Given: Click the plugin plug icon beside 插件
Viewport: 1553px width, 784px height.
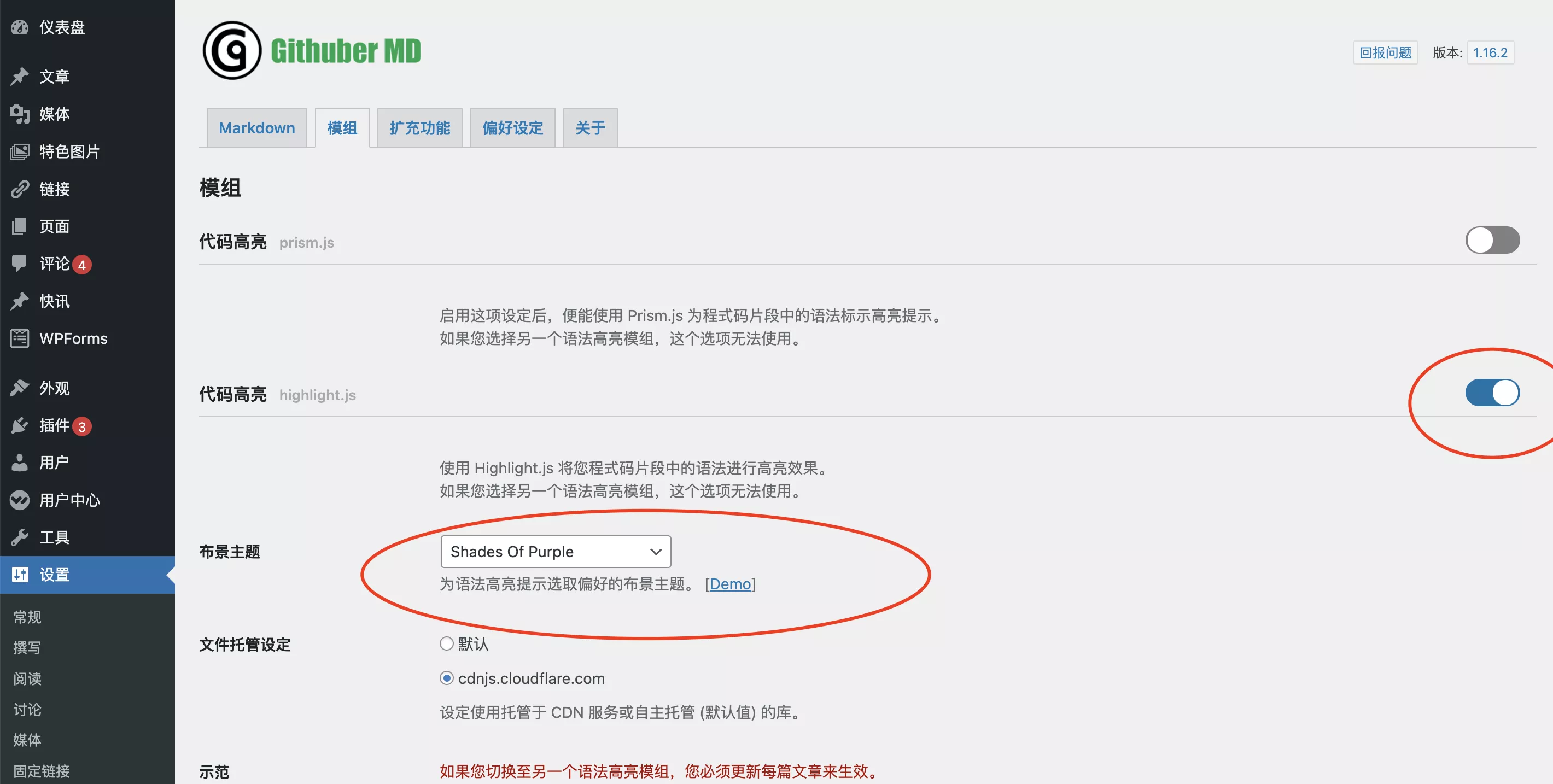Looking at the screenshot, I should click(x=19, y=425).
